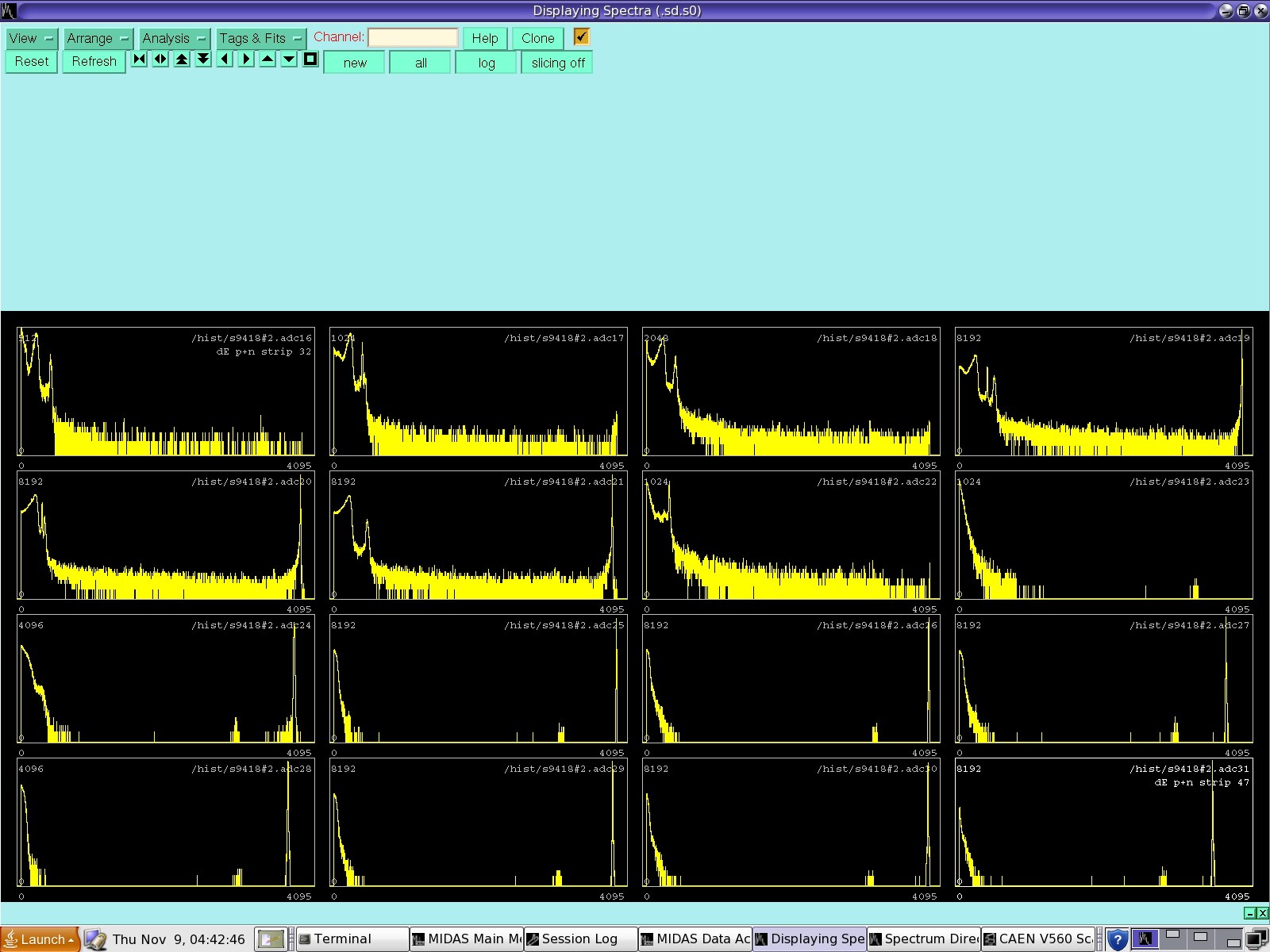The image size is (1270, 952).
Task: Toggle the log scale button
Action: (x=486, y=63)
